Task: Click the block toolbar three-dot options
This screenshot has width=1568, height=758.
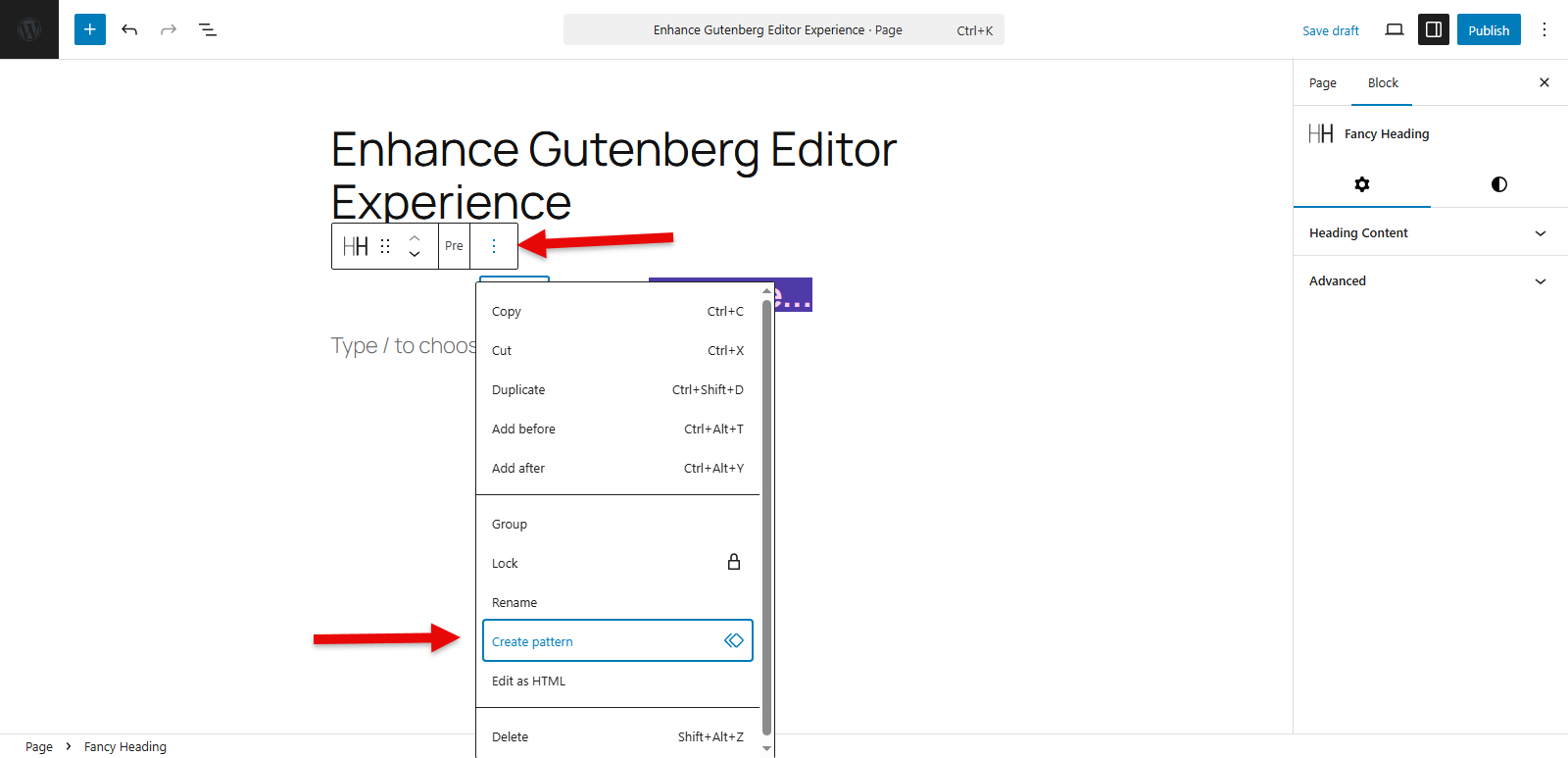Action: [494, 246]
